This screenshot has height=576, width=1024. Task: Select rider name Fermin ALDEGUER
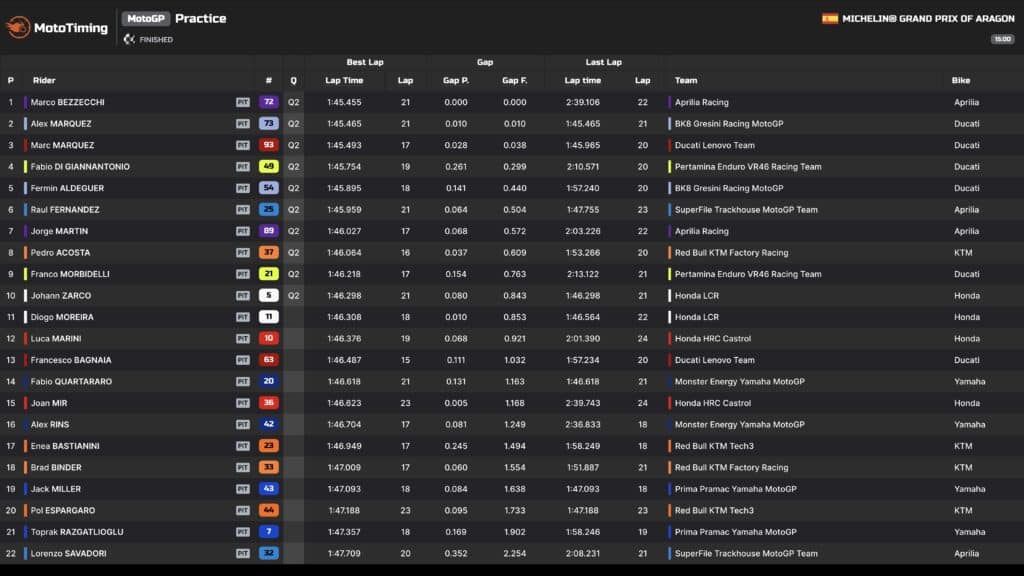pos(67,188)
